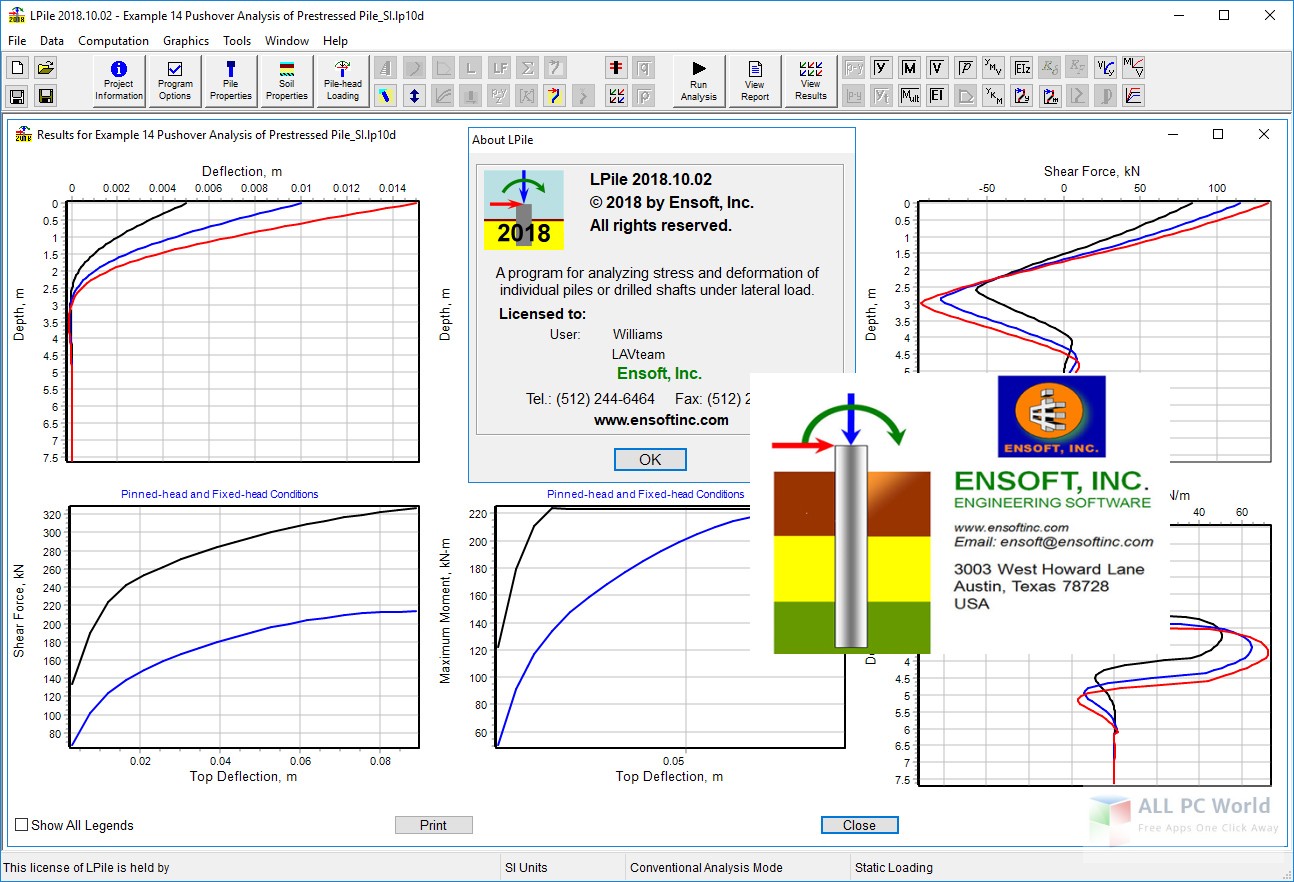Open the Window menu
The height and width of the screenshot is (882, 1294).
pyautogui.click(x=287, y=41)
